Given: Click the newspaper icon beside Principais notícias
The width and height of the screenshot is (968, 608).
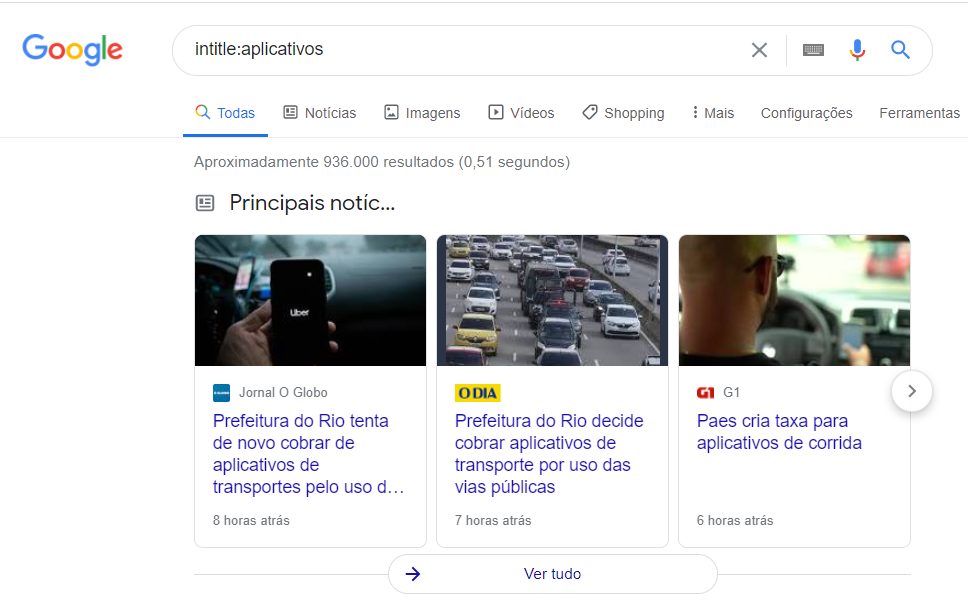Looking at the screenshot, I should 205,202.
